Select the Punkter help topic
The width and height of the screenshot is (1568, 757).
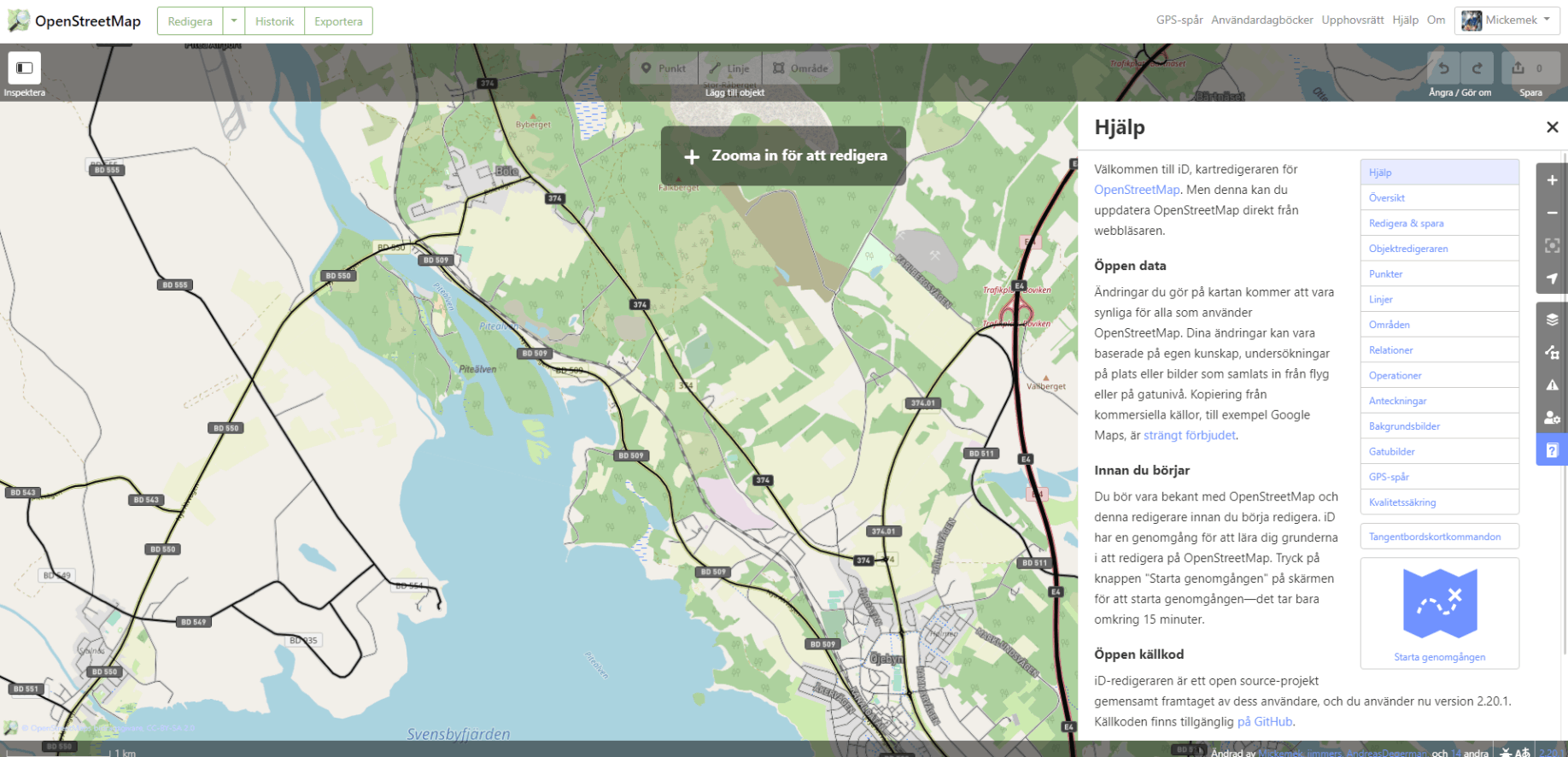pyautogui.click(x=1439, y=274)
